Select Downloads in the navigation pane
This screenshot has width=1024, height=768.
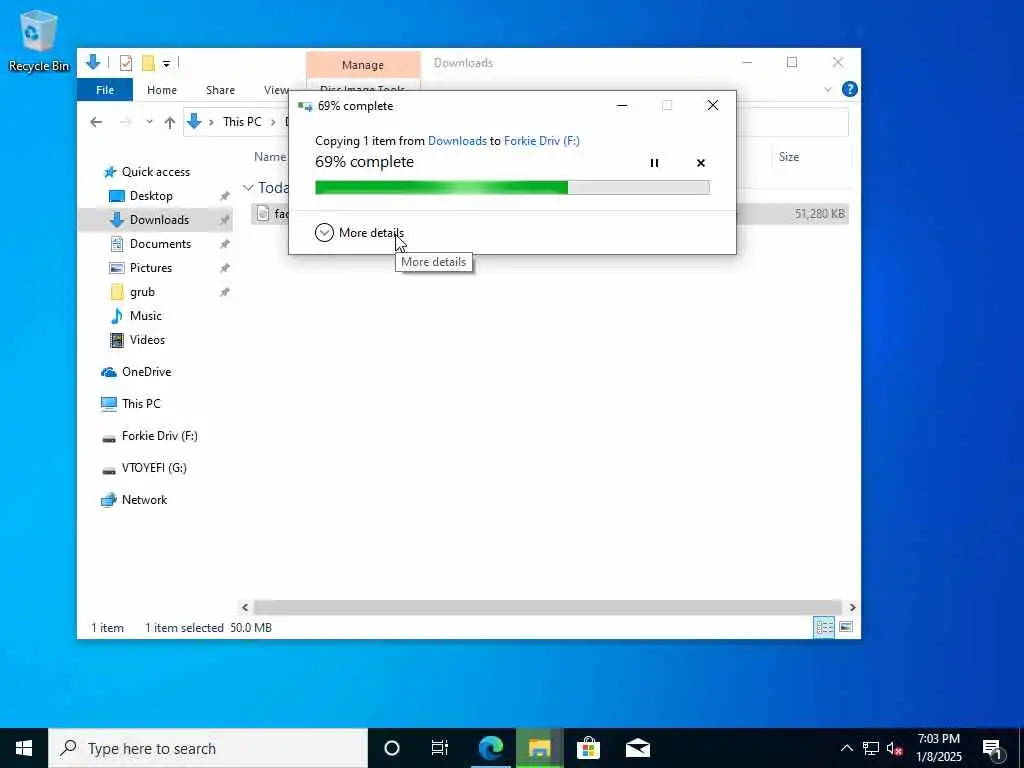(159, 220)
